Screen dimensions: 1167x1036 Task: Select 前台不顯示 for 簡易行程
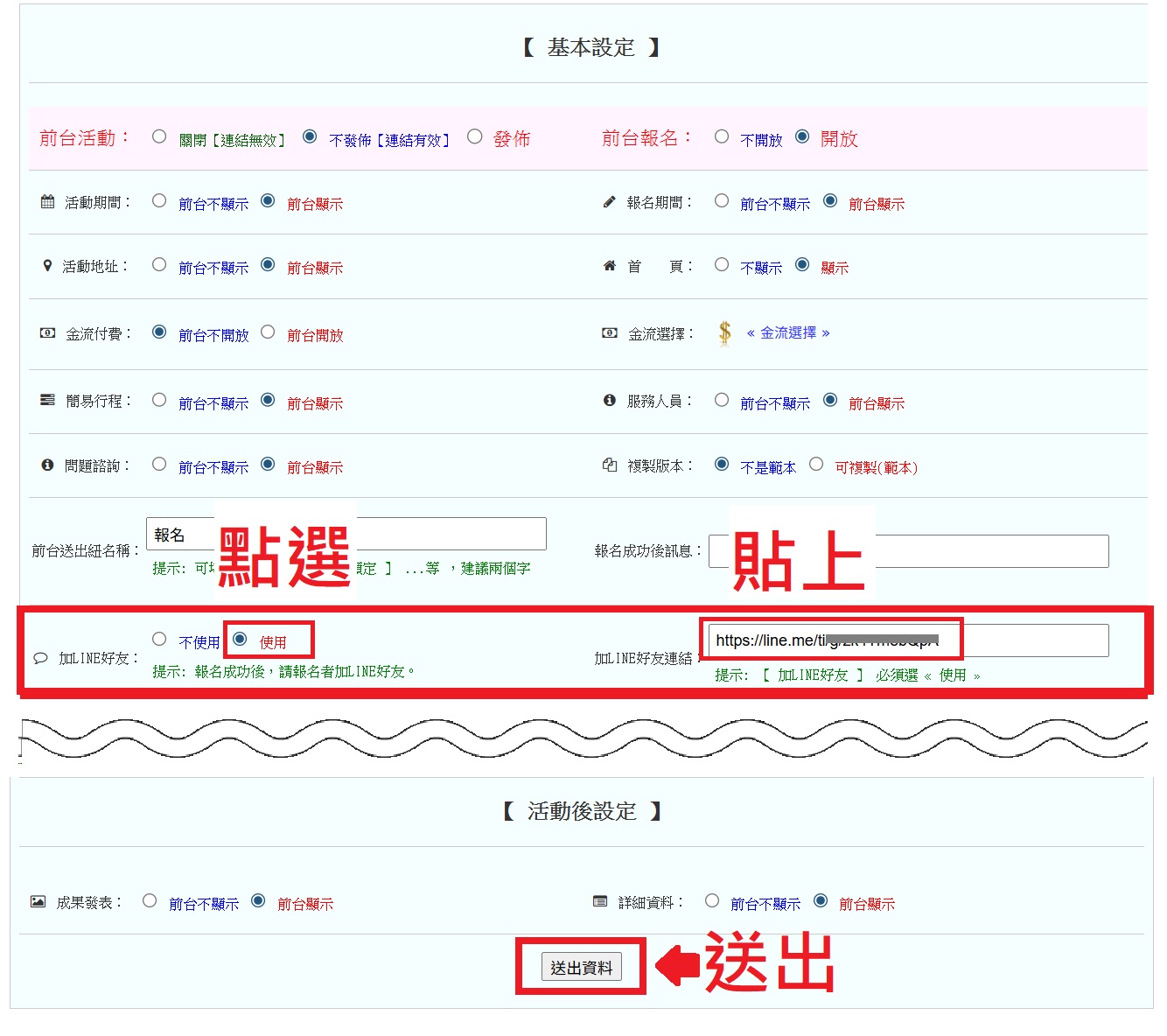[159, 401]
